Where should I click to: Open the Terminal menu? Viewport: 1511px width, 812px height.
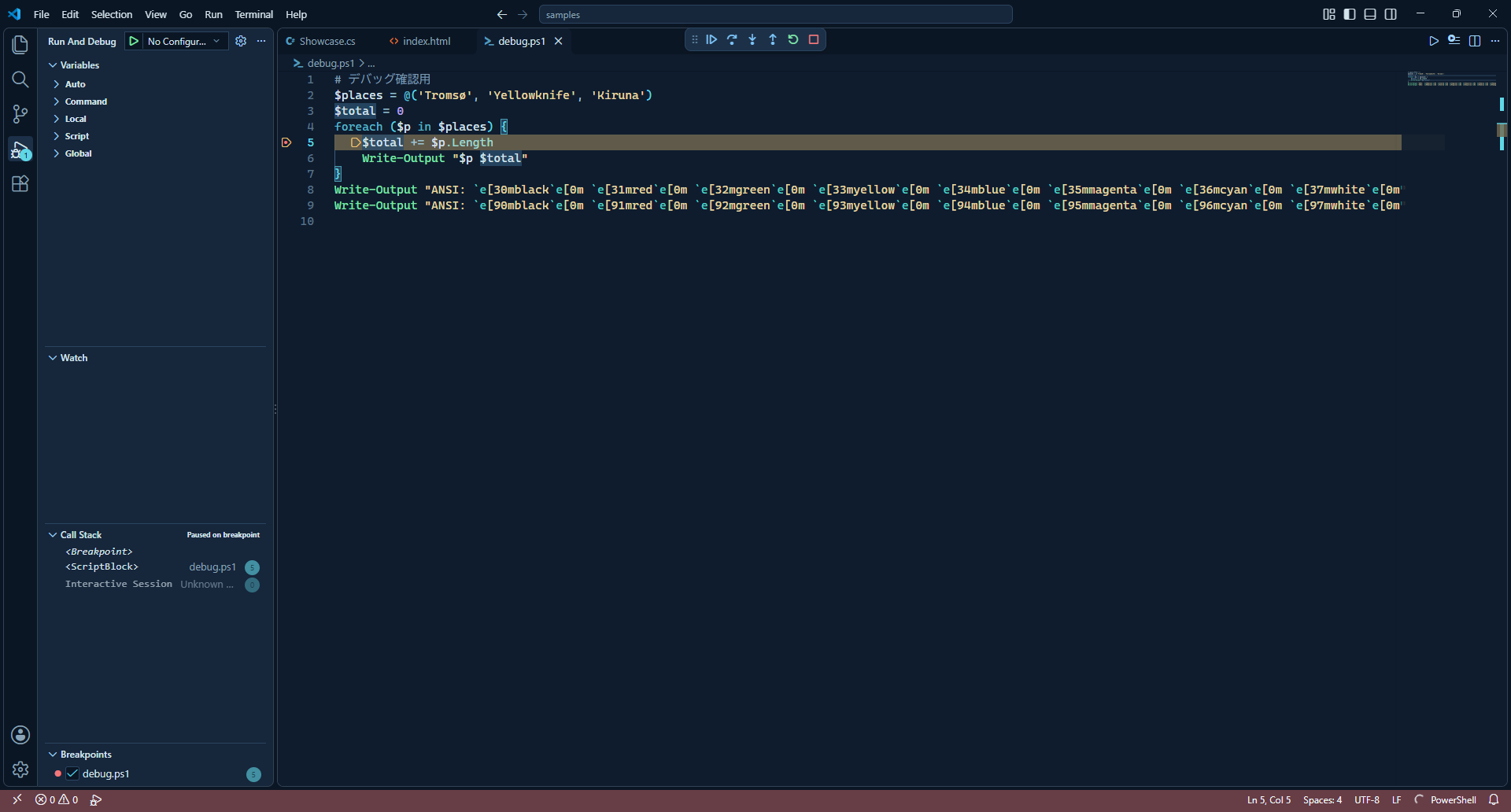[253, 14]
